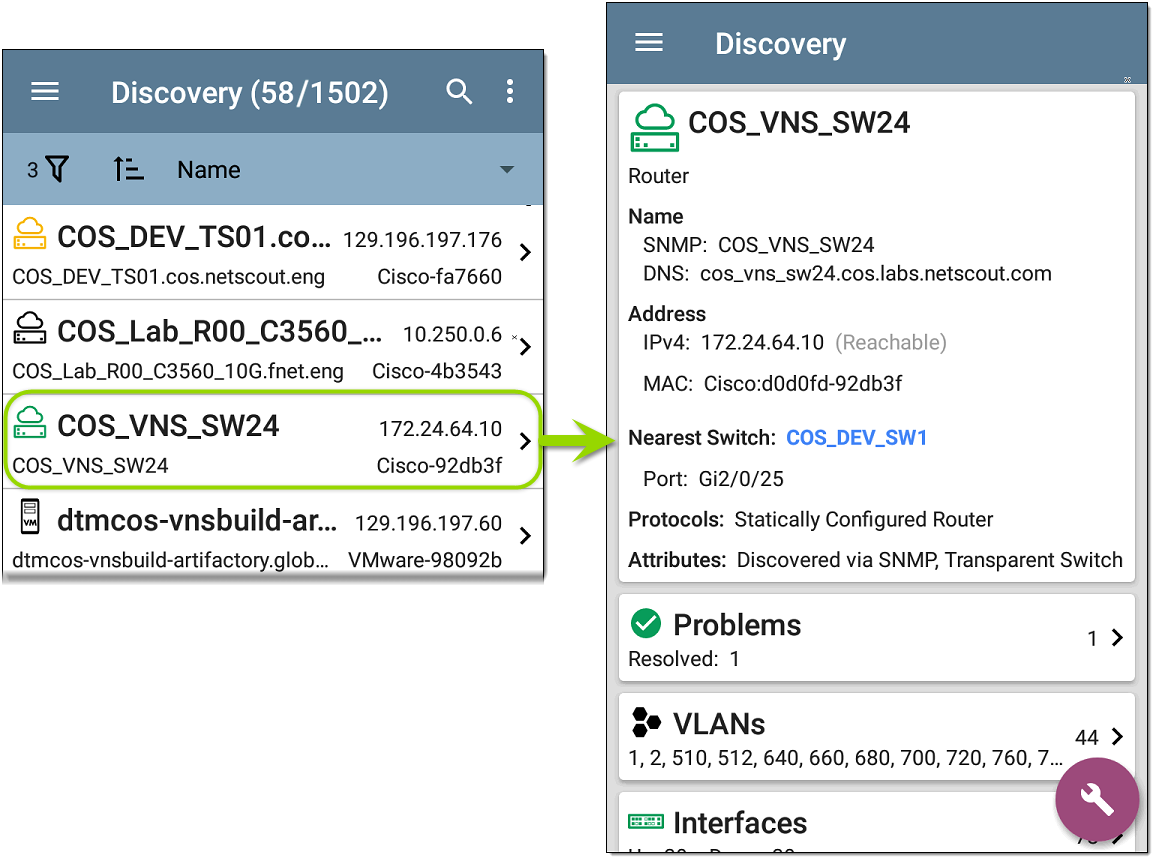Open the filter funnel icon
The height and width of the screenshot is (858, 1154).
pos(57,169)
